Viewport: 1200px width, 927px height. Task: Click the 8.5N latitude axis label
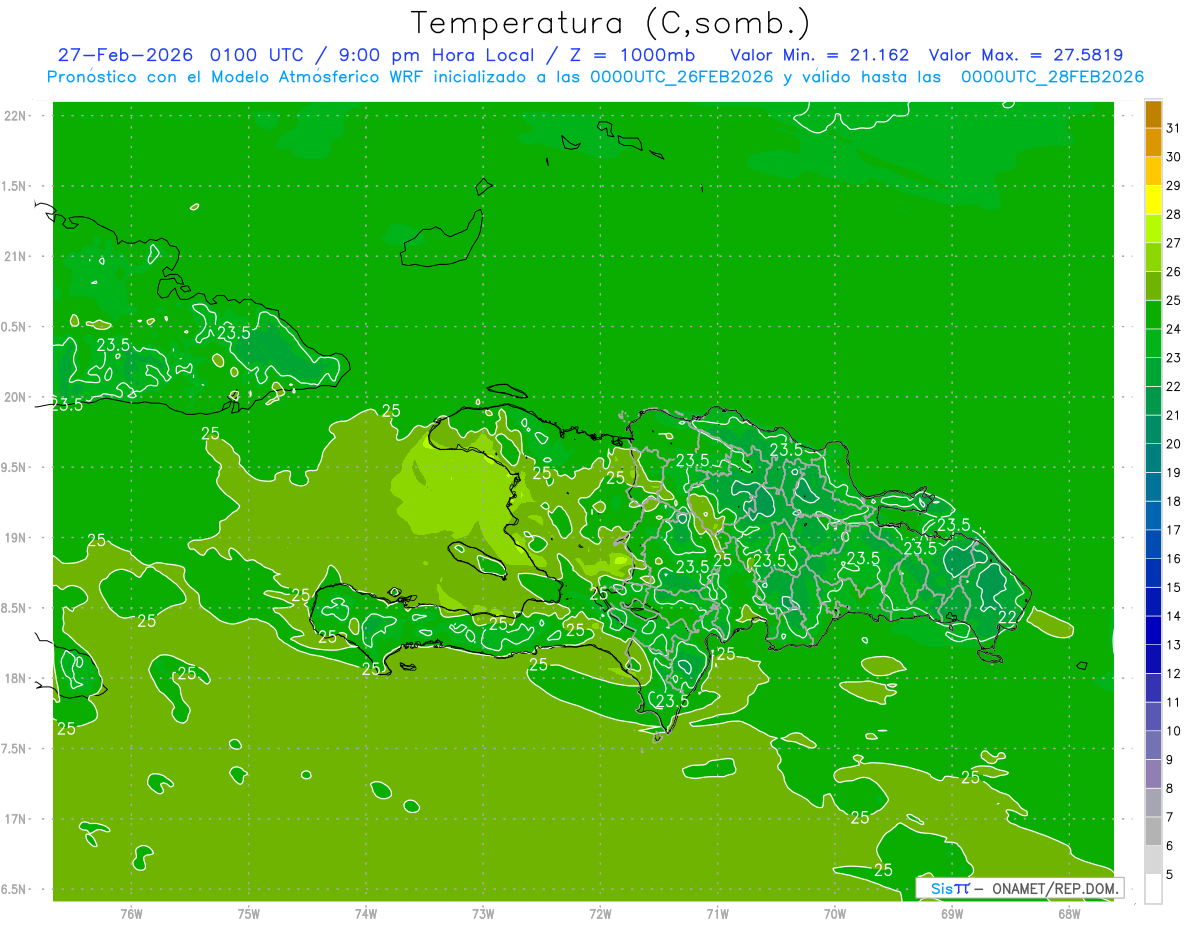(13, 609)
